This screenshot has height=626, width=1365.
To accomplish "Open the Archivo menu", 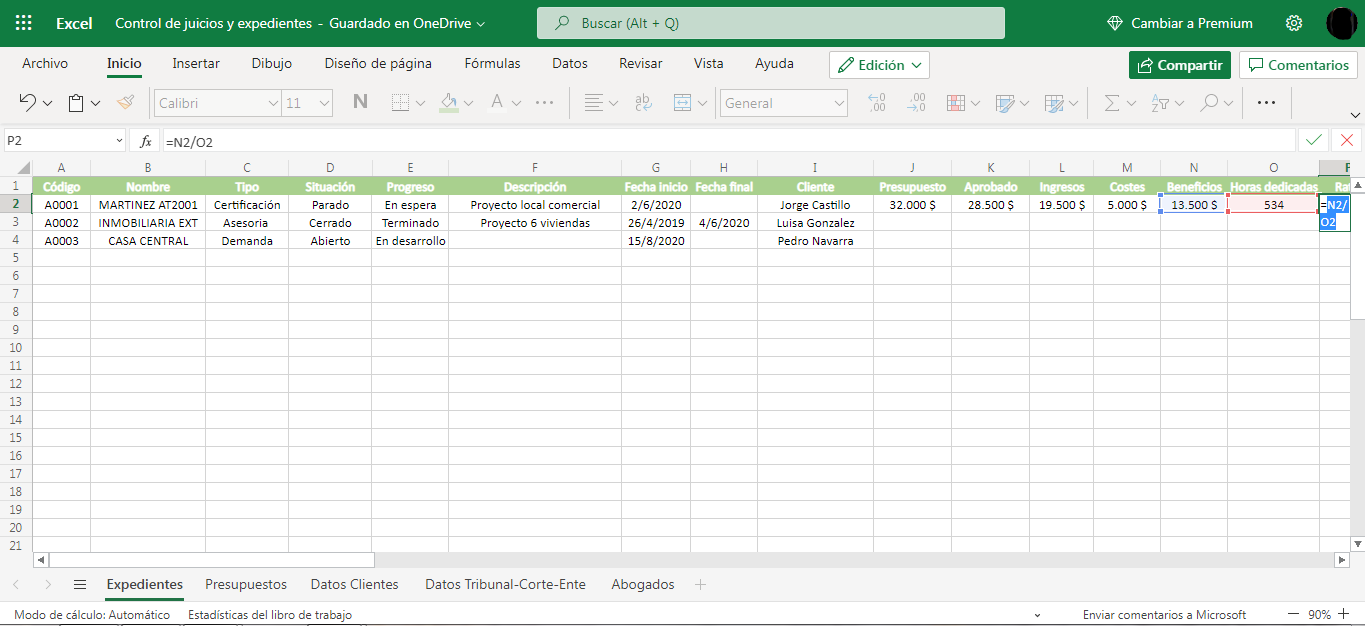I will tap(45, 63).
